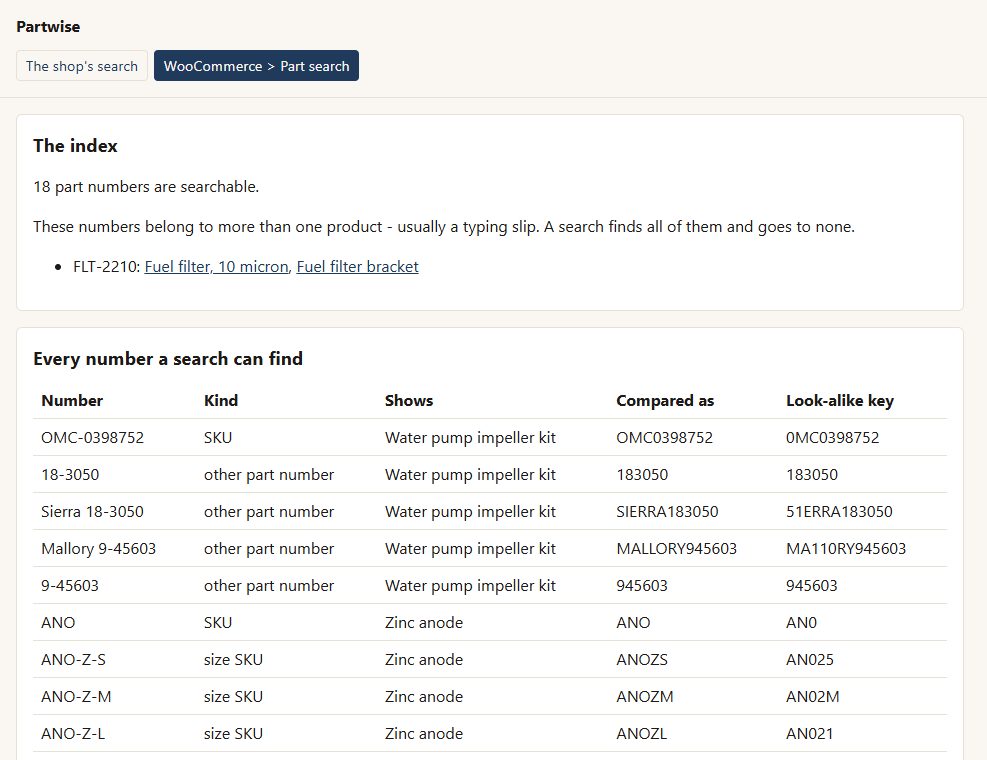Click "size SKU" in the ANO-Z-M row
This screenshot has width=987, height=760.
point(234,696)
